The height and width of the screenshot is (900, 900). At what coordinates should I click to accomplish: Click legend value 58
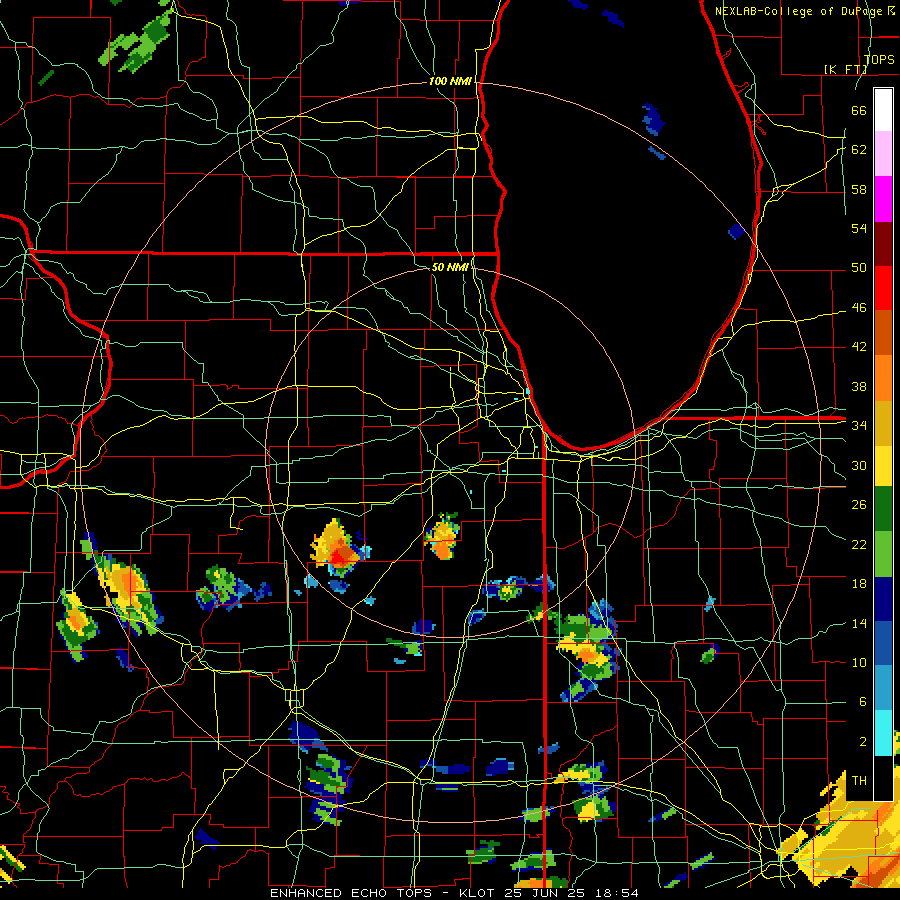coord(859,189)
